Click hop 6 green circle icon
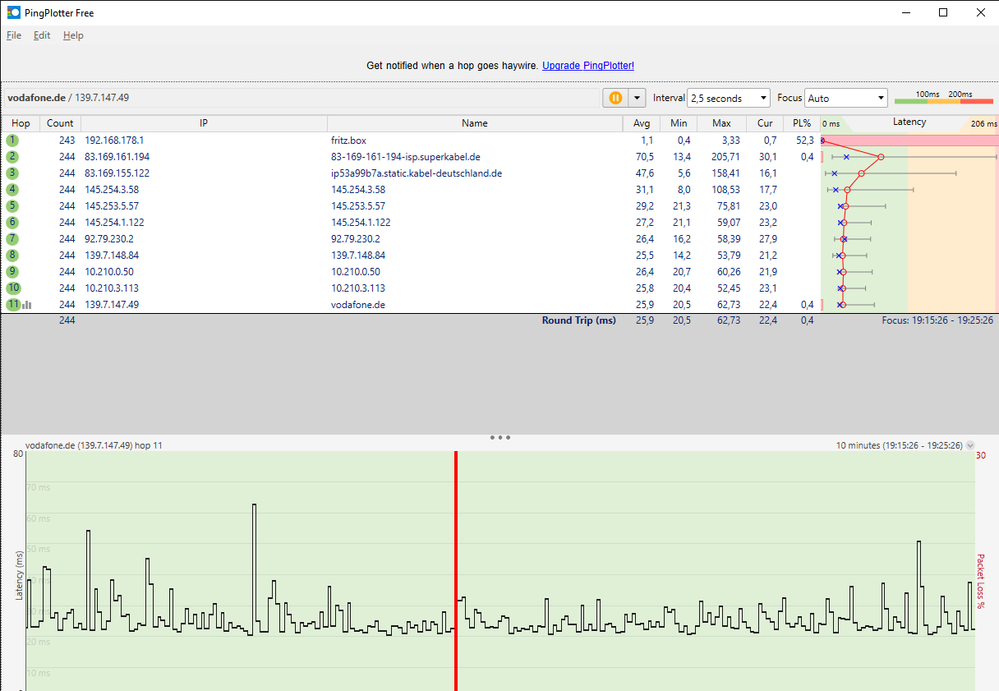 (13, 222)
